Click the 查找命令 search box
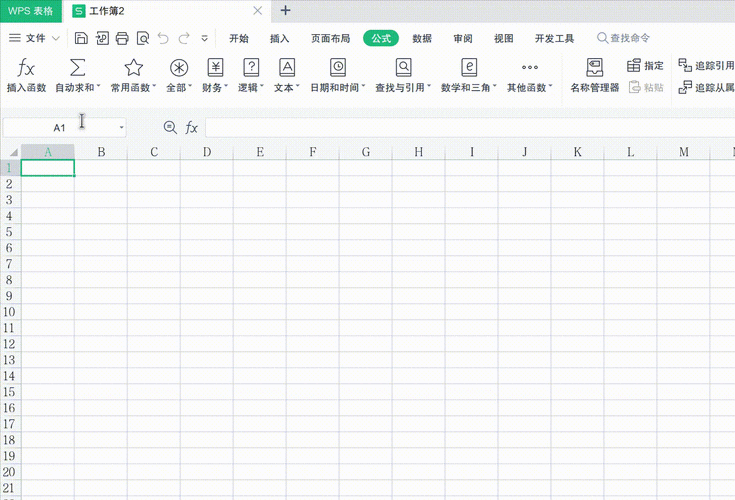The height and width of the screenshot is (500, 735). (x=623, y=38)
